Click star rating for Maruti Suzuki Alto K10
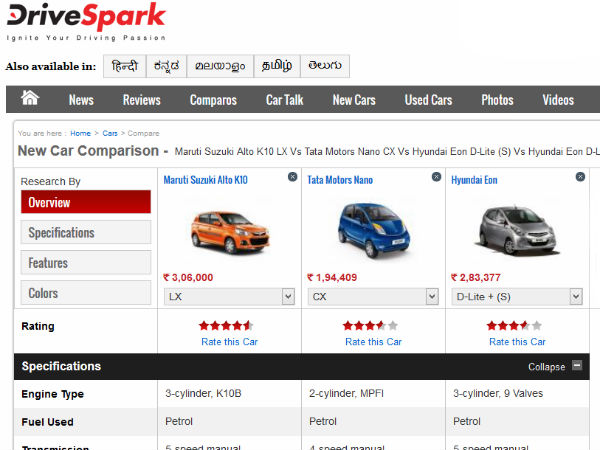 (x=226, y=326)
